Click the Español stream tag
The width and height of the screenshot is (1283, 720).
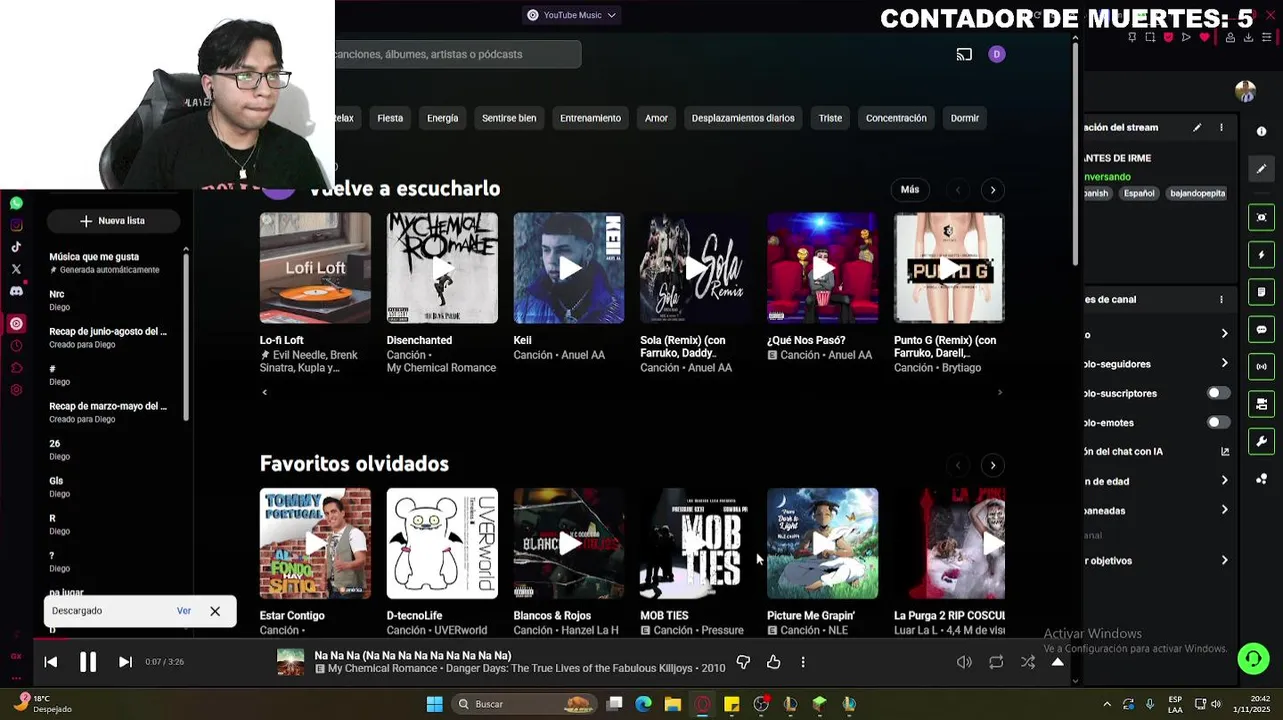click(x=1138, y=193)
